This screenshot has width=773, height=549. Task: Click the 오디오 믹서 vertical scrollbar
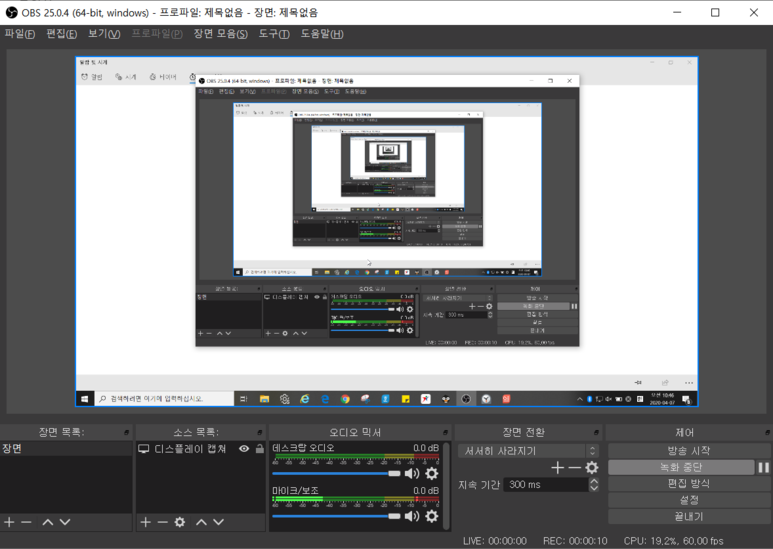click(x=447, y=486)
